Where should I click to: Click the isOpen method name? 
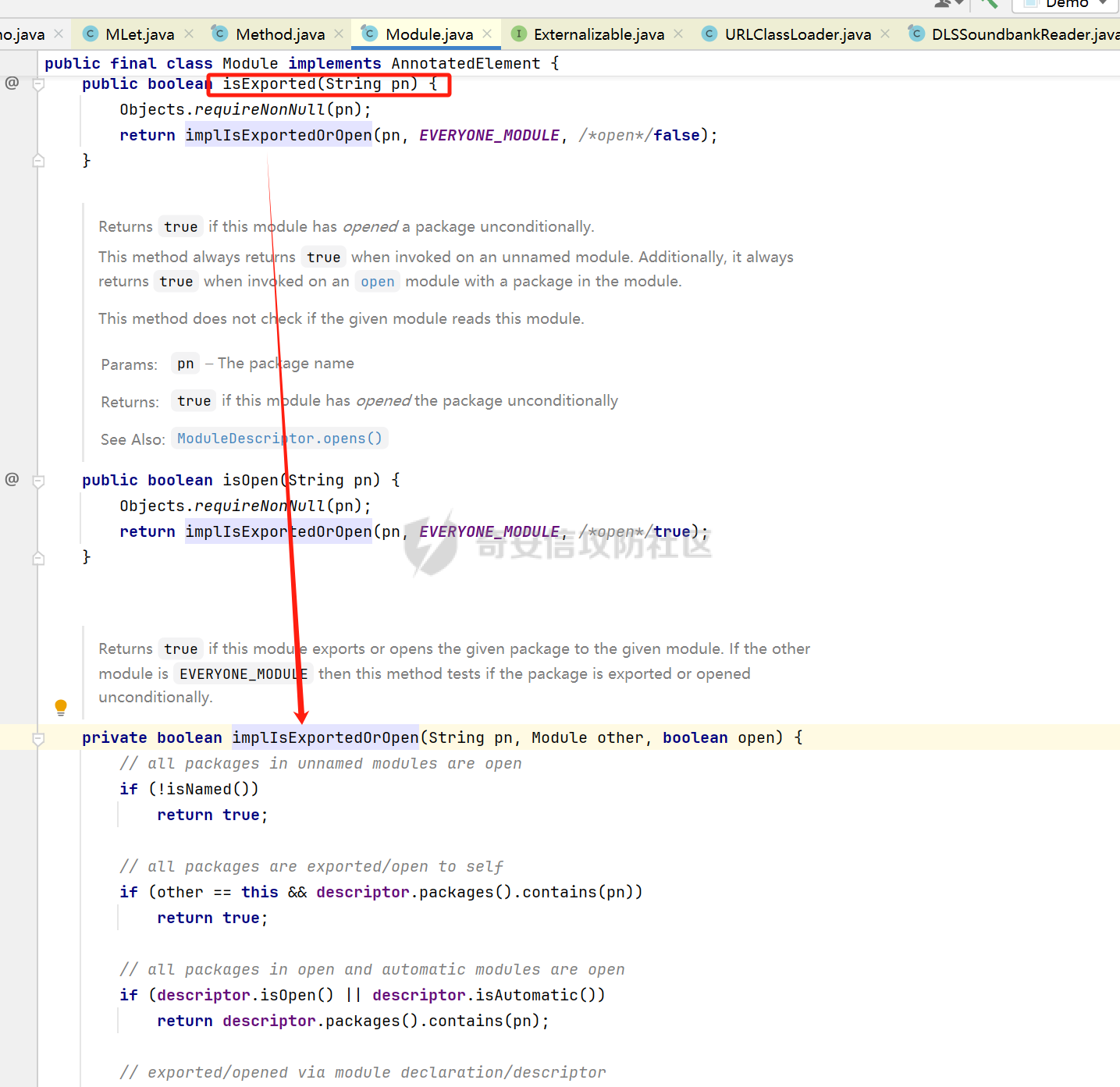click(251, 480)
